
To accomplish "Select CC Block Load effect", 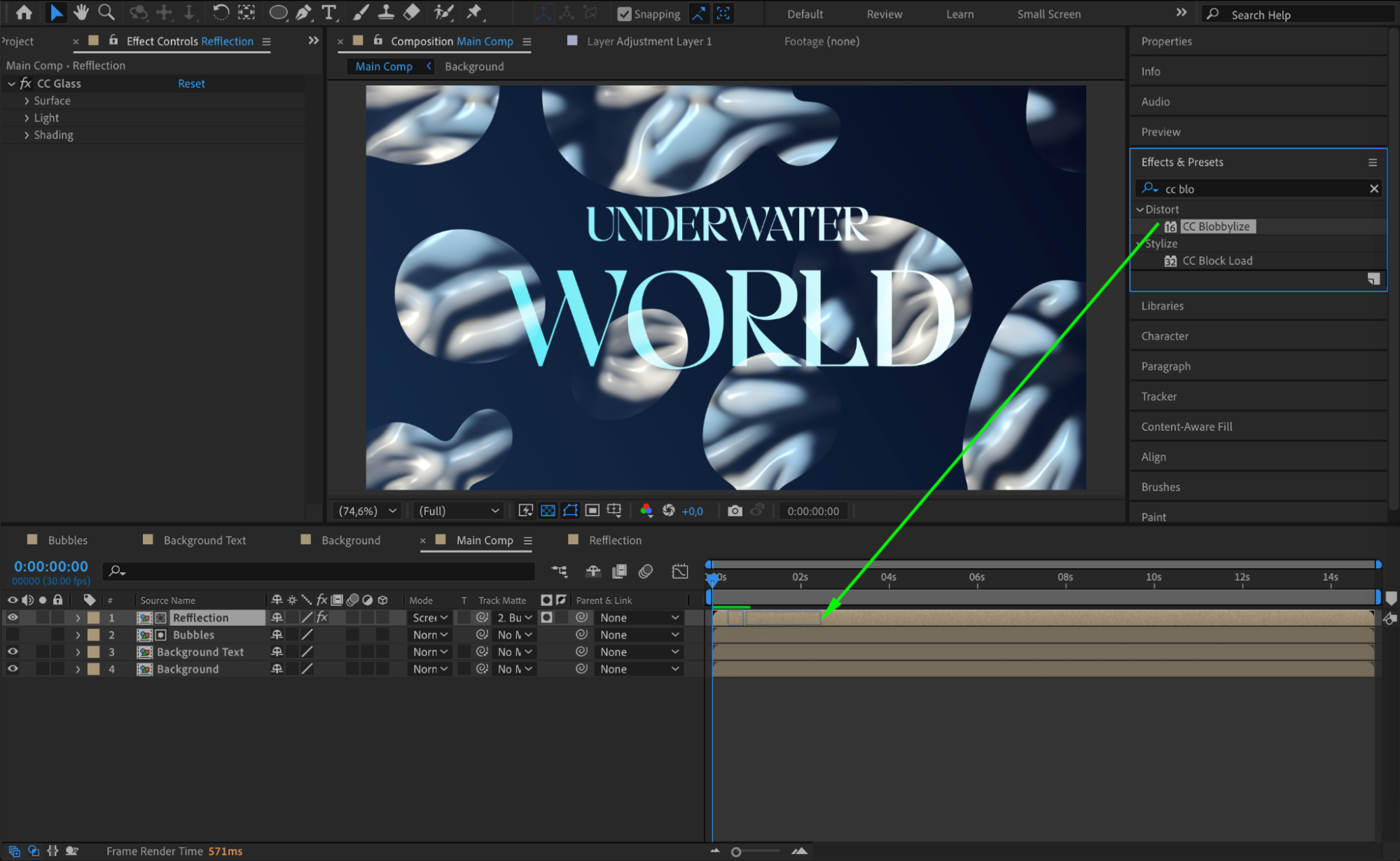I will point(1217,261).
